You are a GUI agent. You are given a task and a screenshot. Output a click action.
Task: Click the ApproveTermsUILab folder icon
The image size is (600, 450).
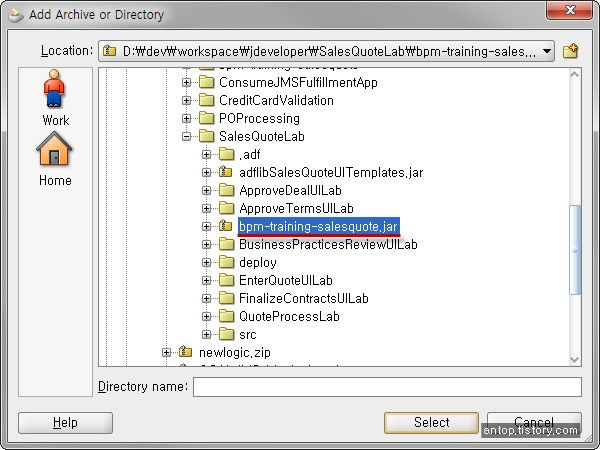(227, 208)
